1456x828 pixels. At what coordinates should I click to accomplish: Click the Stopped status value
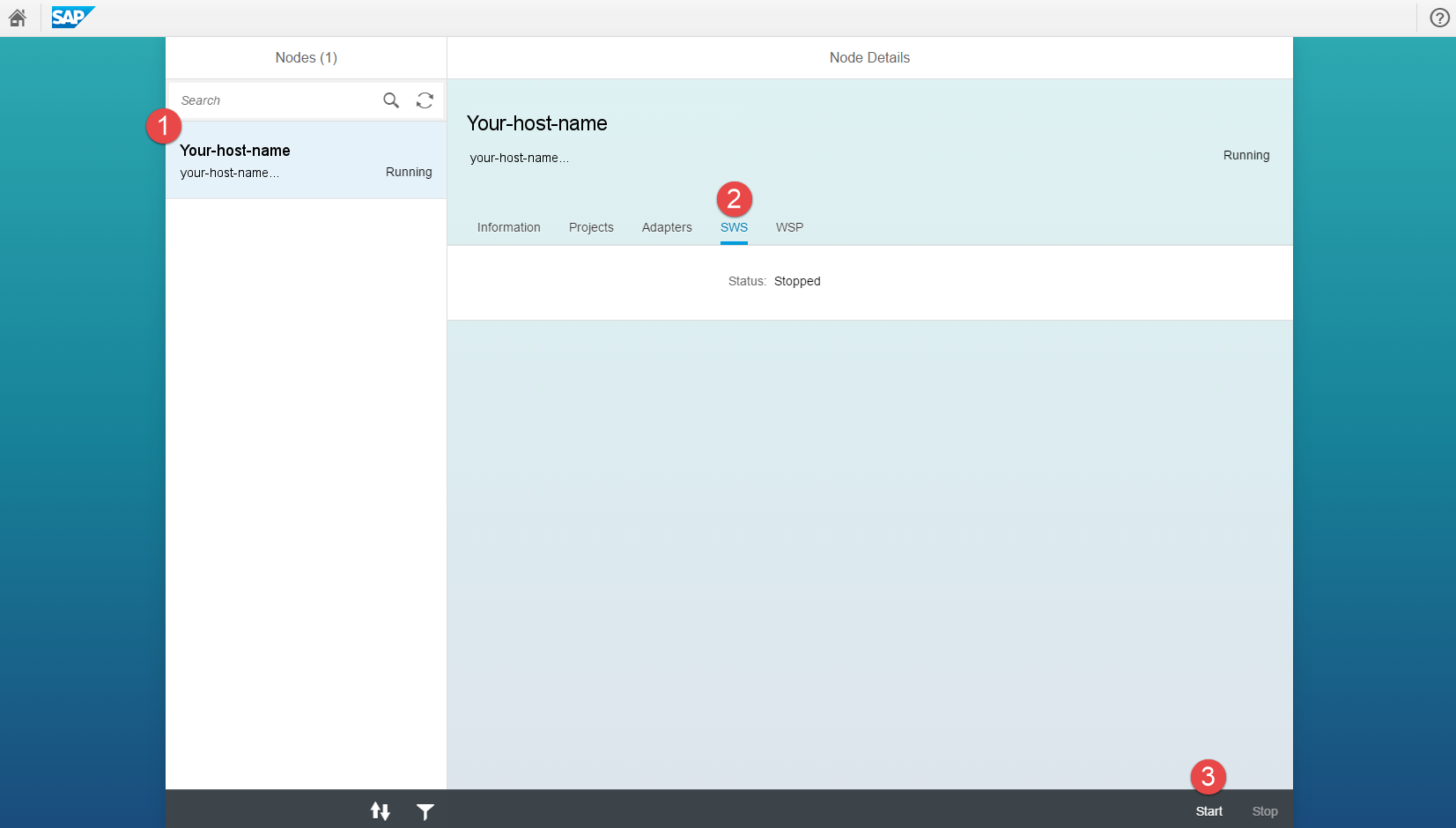797,281
